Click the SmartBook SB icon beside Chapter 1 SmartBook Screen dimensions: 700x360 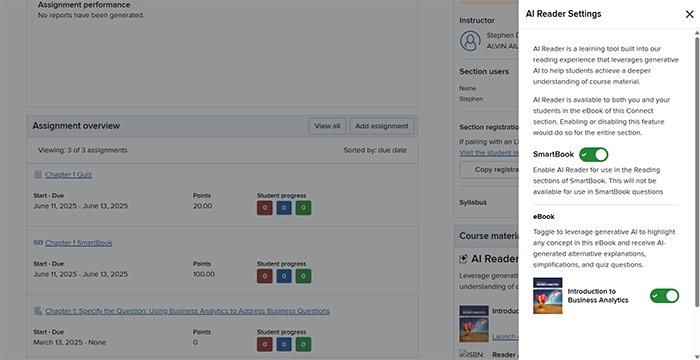[x=38, y=243]
